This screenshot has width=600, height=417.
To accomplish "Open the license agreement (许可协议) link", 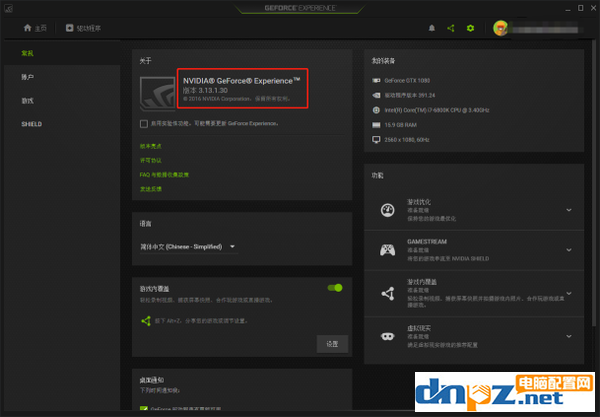I will point(150,160).
